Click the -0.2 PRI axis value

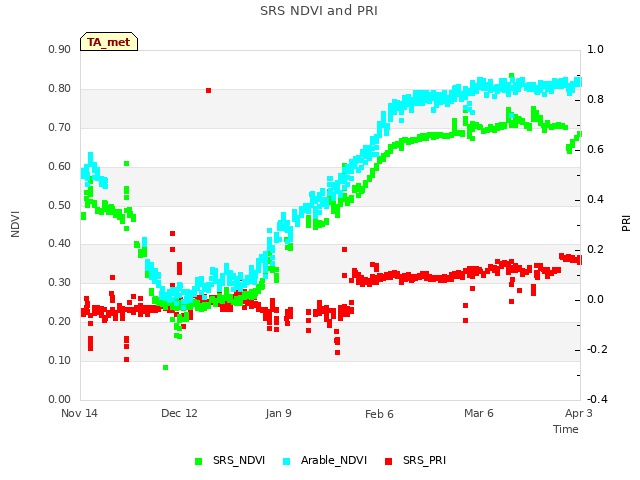coord(597,349)
